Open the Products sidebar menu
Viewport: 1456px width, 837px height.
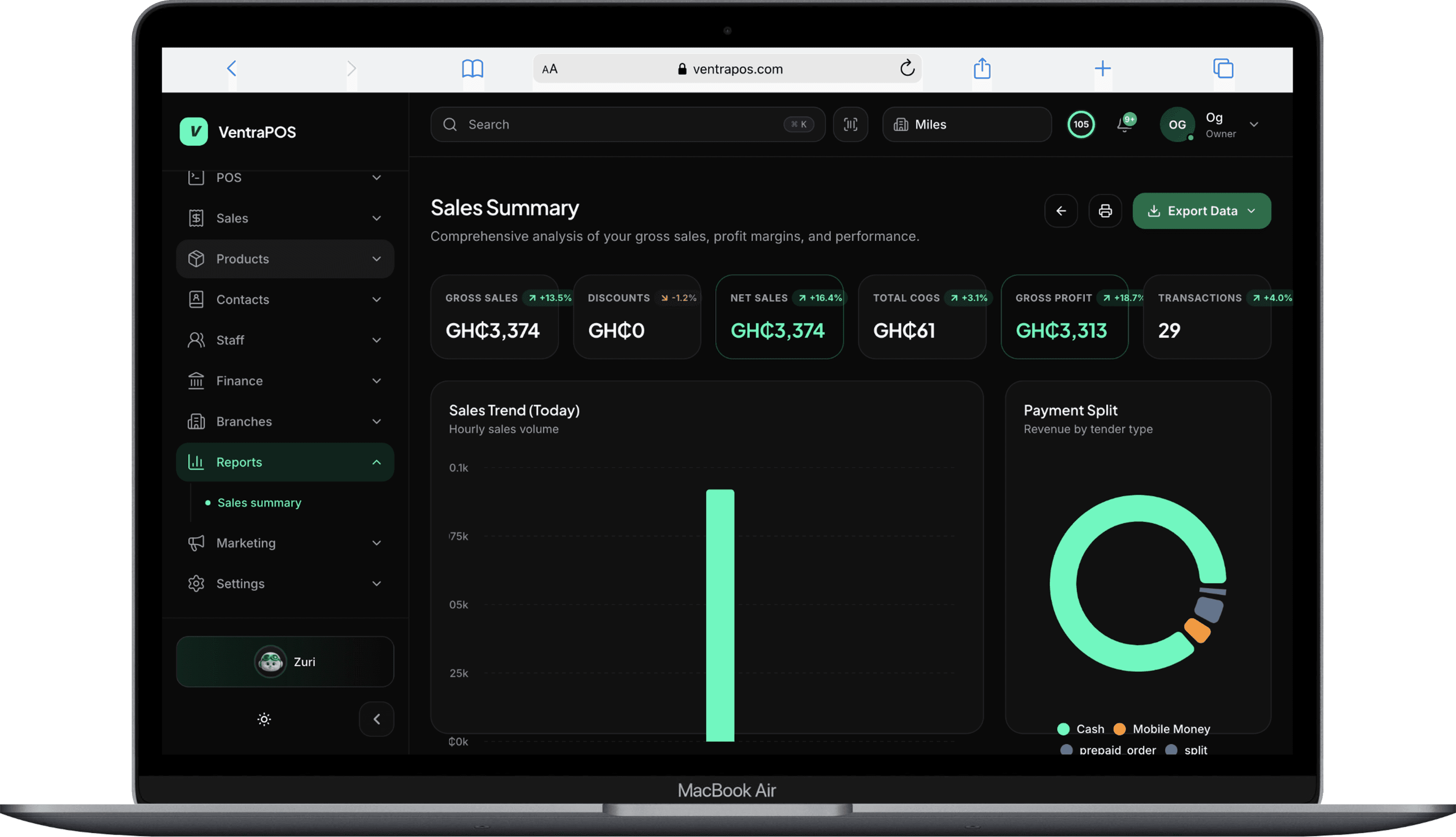[x=285, y=259]
